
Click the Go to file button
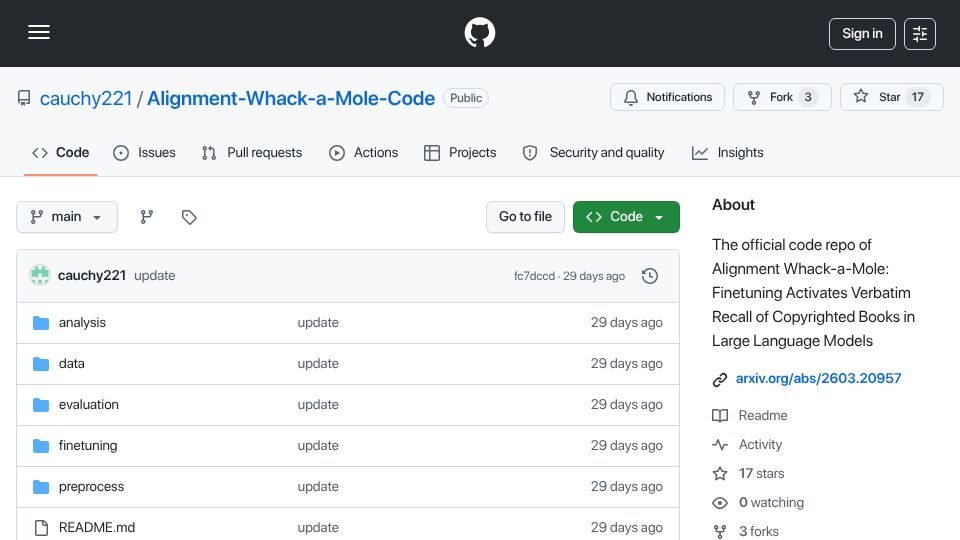tap(525, 217)
